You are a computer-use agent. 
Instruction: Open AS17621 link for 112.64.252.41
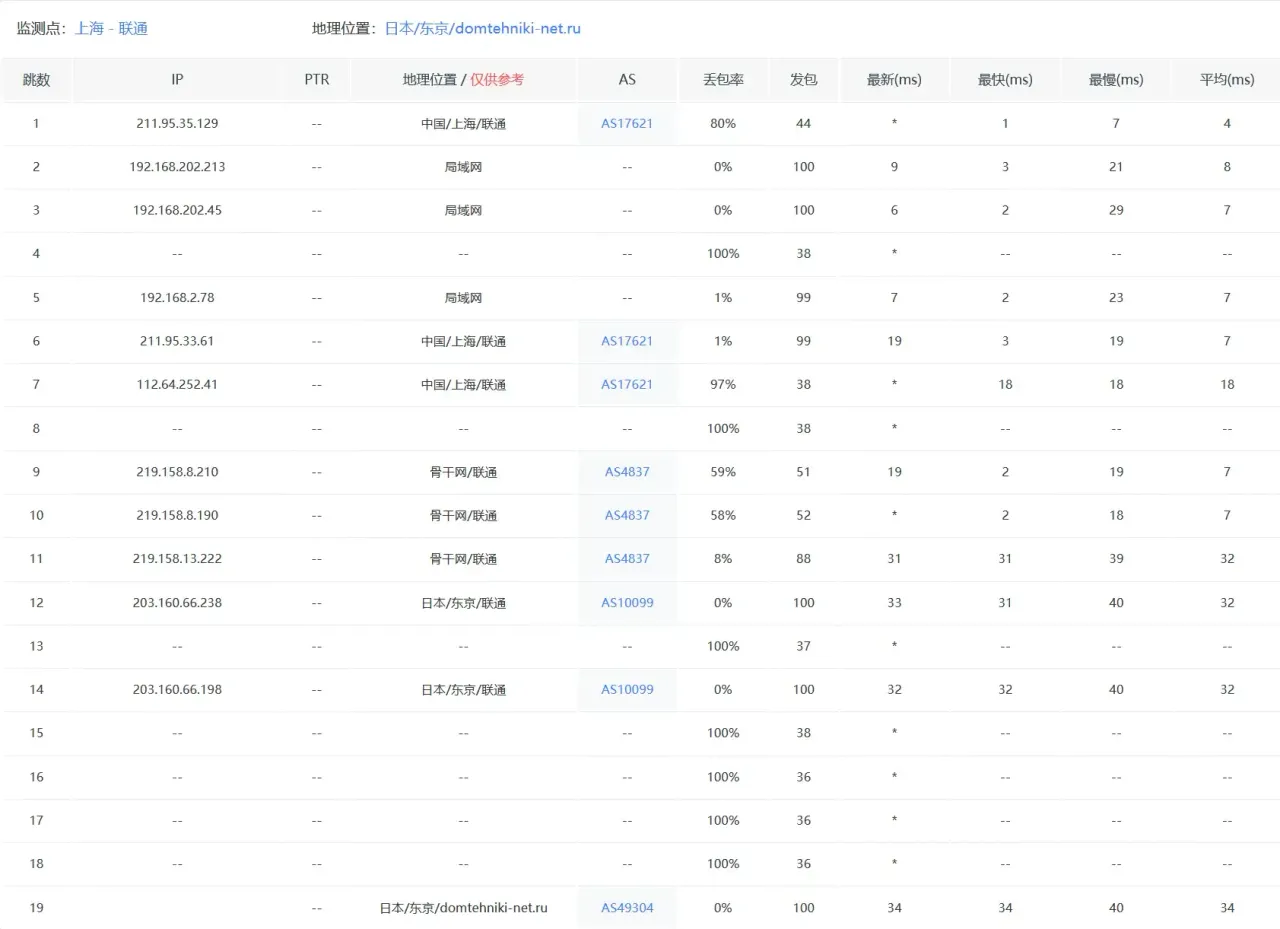[x=627, y=385]
